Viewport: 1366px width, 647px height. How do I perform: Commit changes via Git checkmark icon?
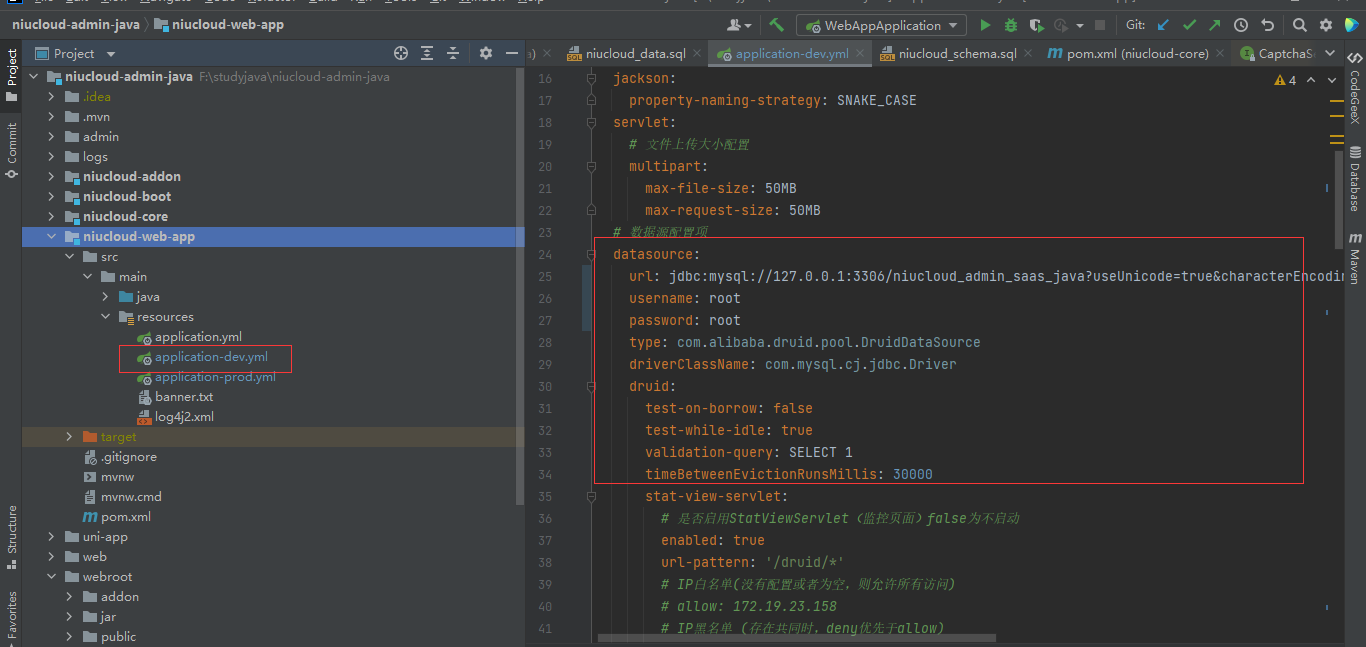click(1189, 25)
